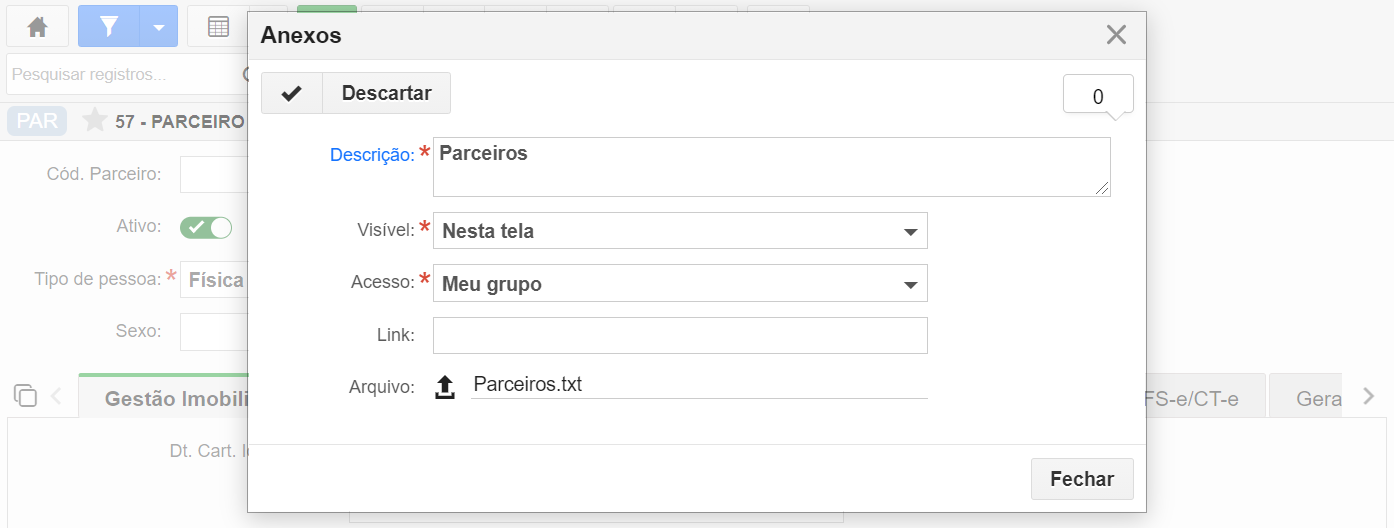Switch to the Gestão Imobiliária tab
This screenshot has height=528, width=1394.
tap(175, 399)
